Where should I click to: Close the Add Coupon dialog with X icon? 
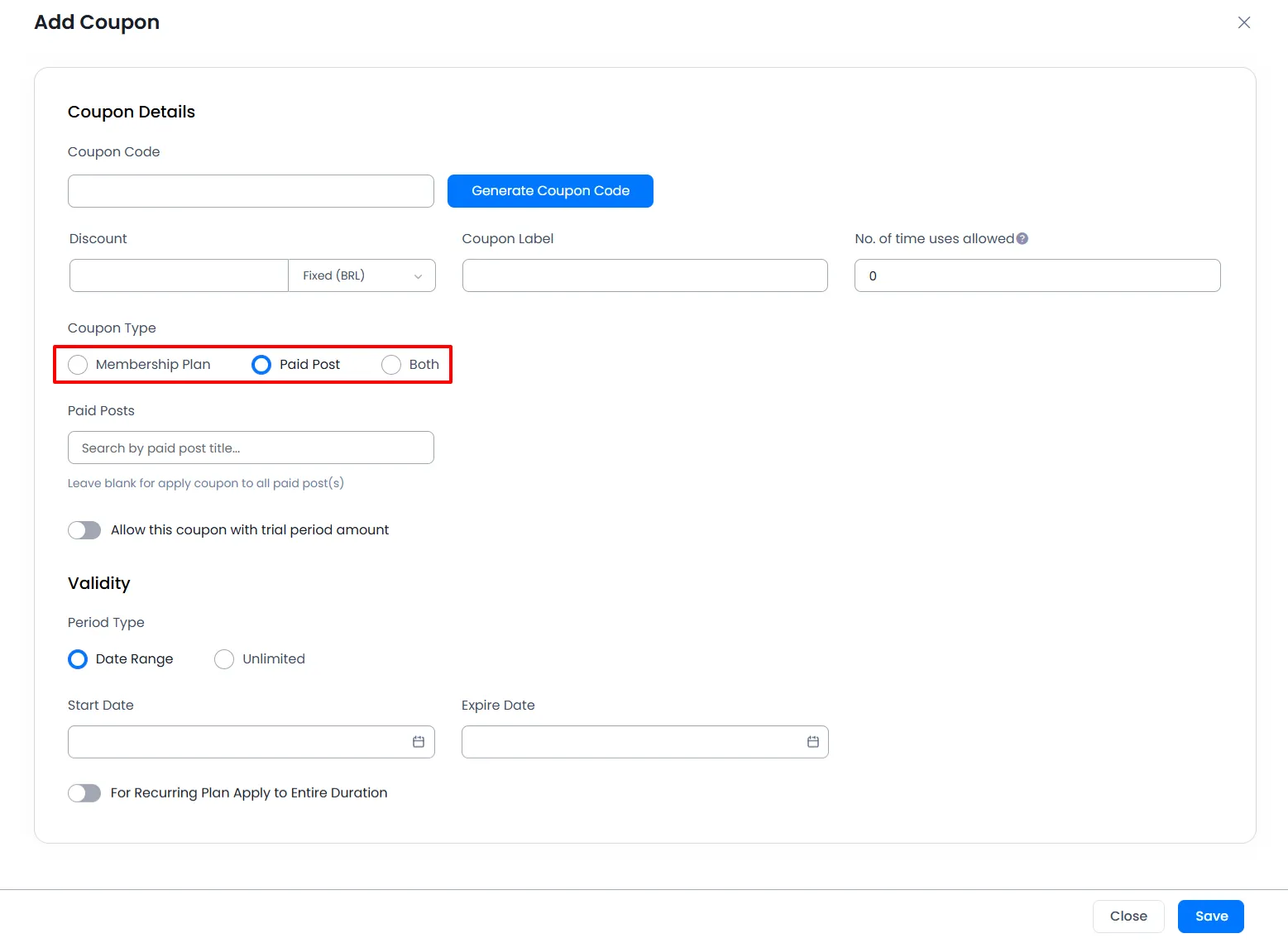coord(1243,23)
